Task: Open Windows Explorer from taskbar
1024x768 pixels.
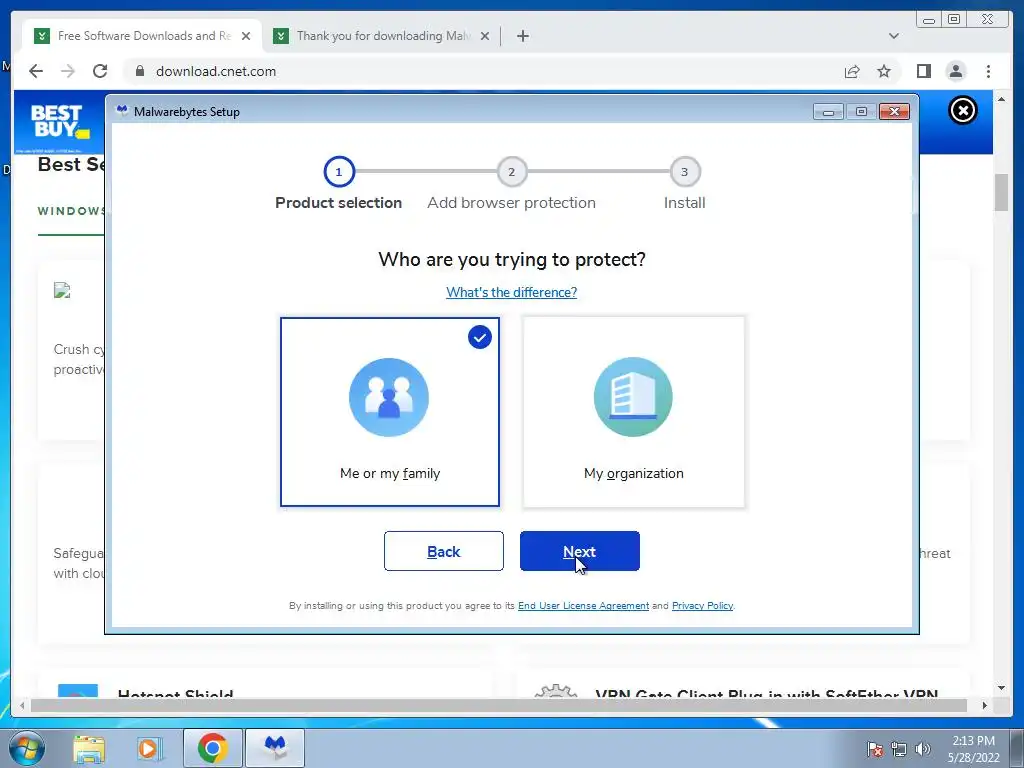Action: pos(89,749)
